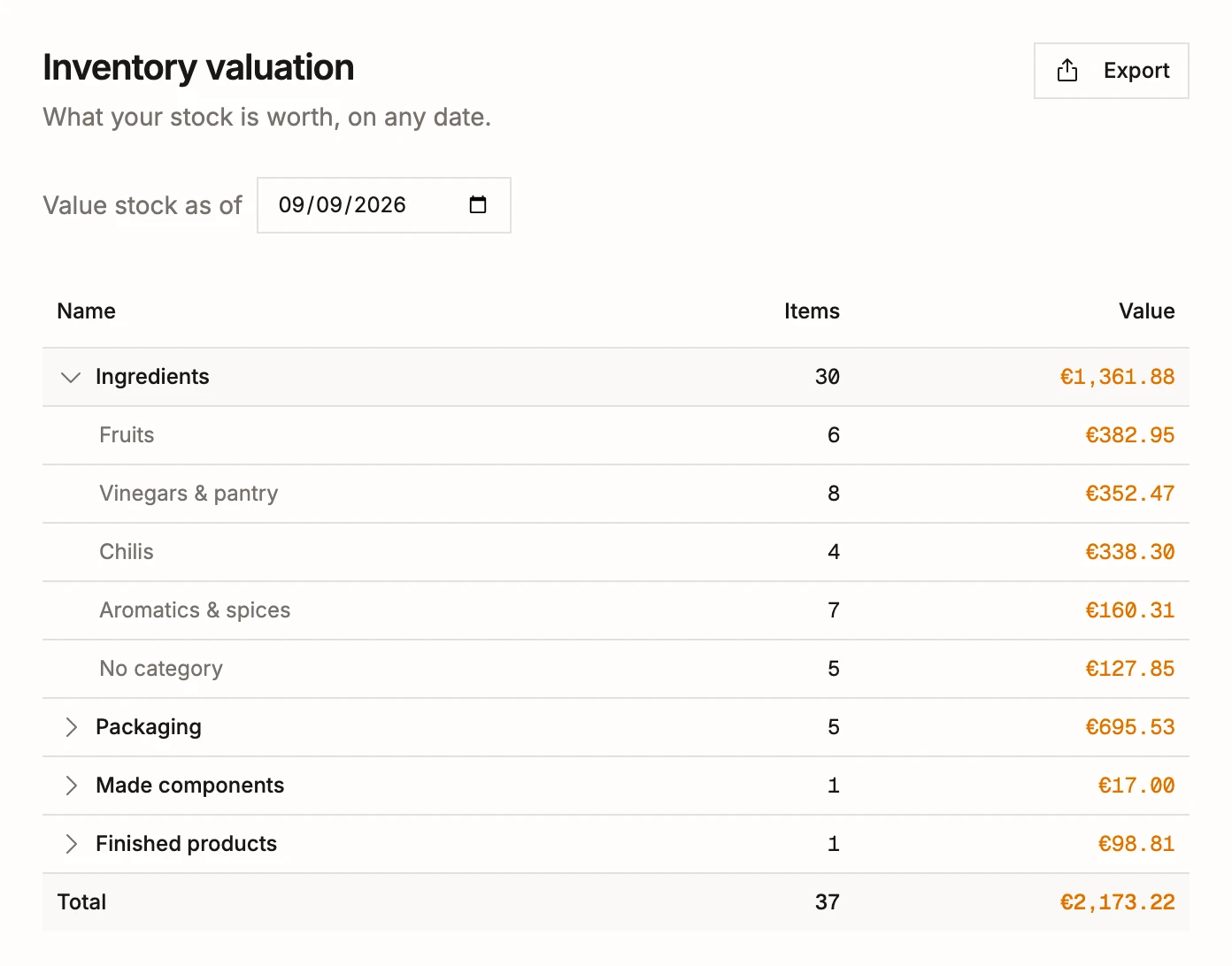Click the value €352.47

[1130, 494]
